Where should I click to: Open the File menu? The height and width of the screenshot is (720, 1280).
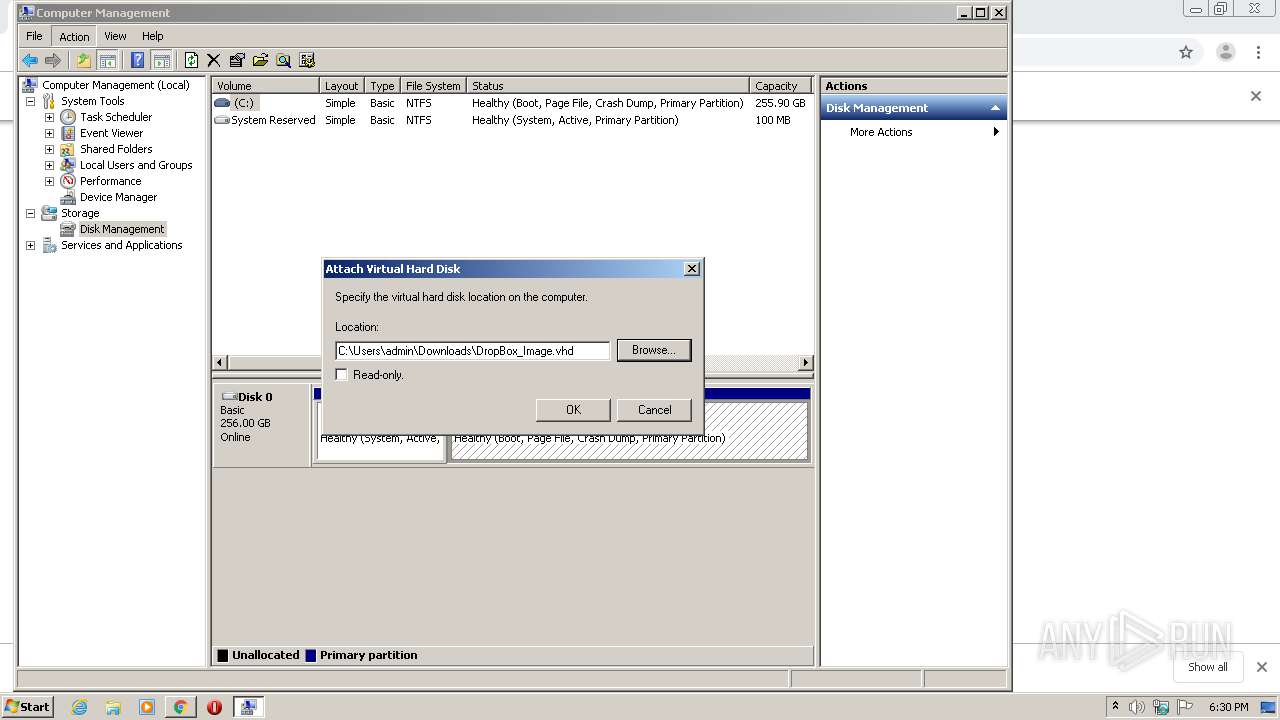click(34, 36)
